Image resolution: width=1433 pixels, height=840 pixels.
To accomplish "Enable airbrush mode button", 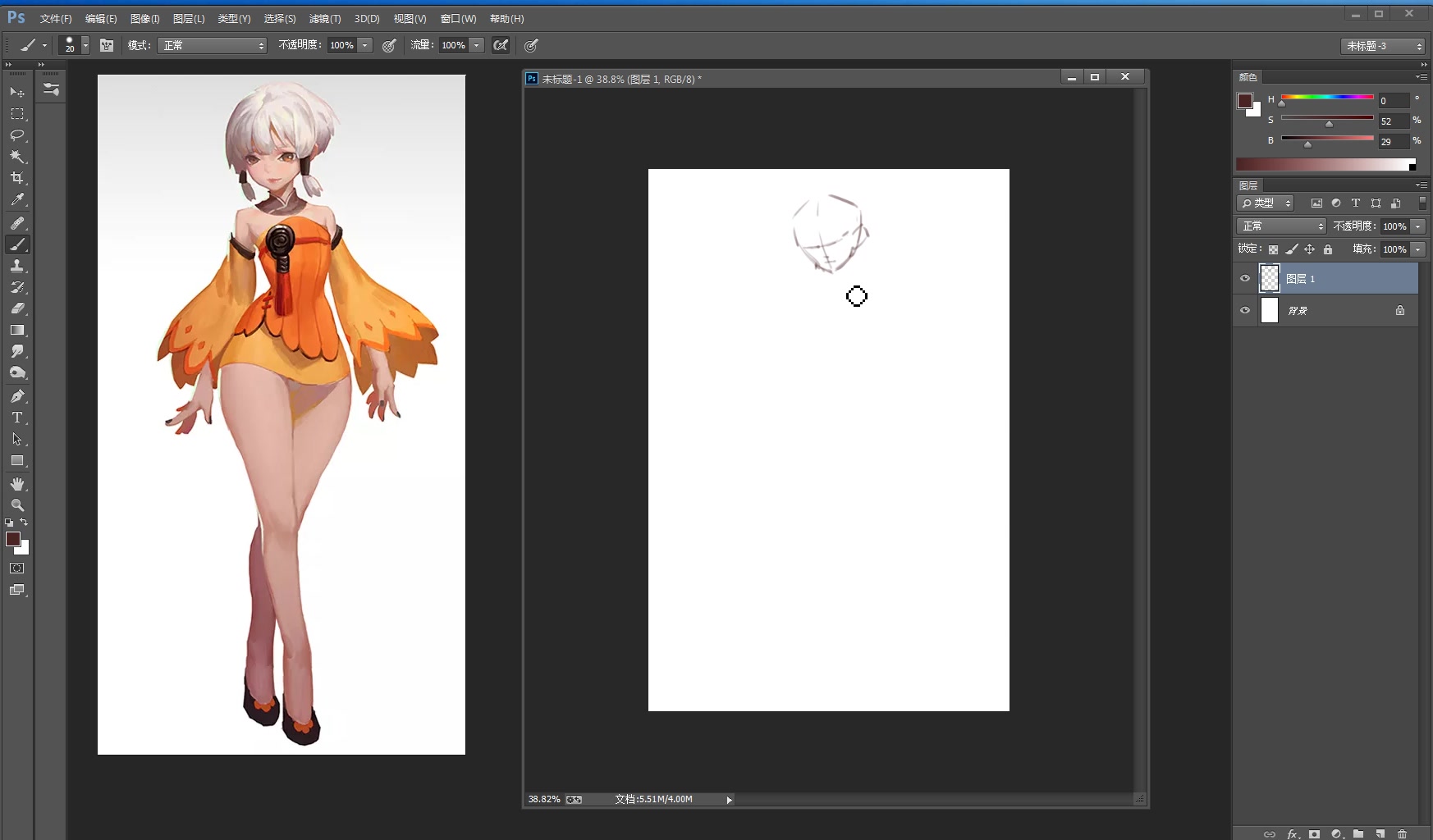I will pos(501,45).
